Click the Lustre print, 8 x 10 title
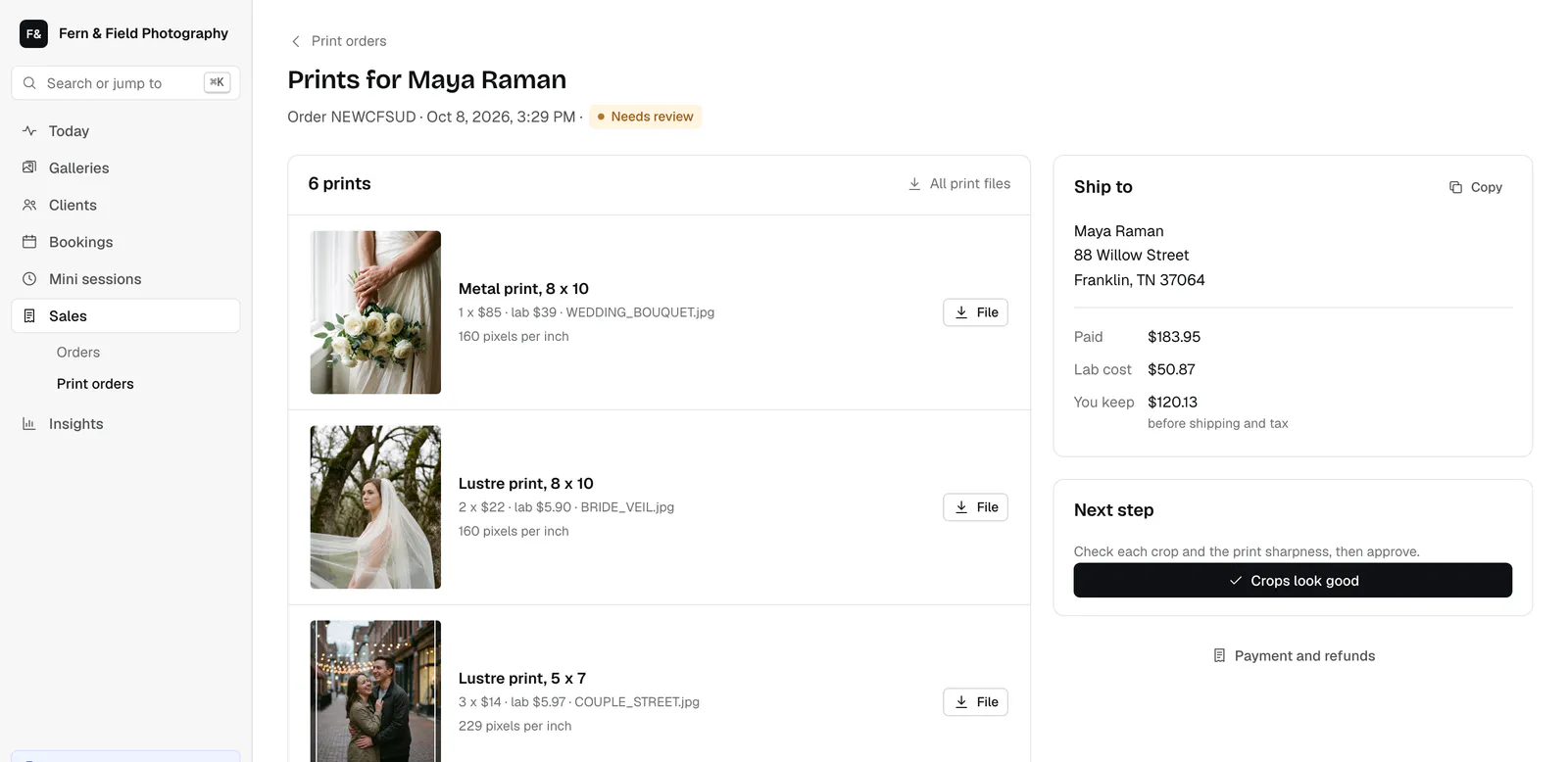The height and width of the screenshot is (762, 1568). pyautogui.click(x=526, y=484)
